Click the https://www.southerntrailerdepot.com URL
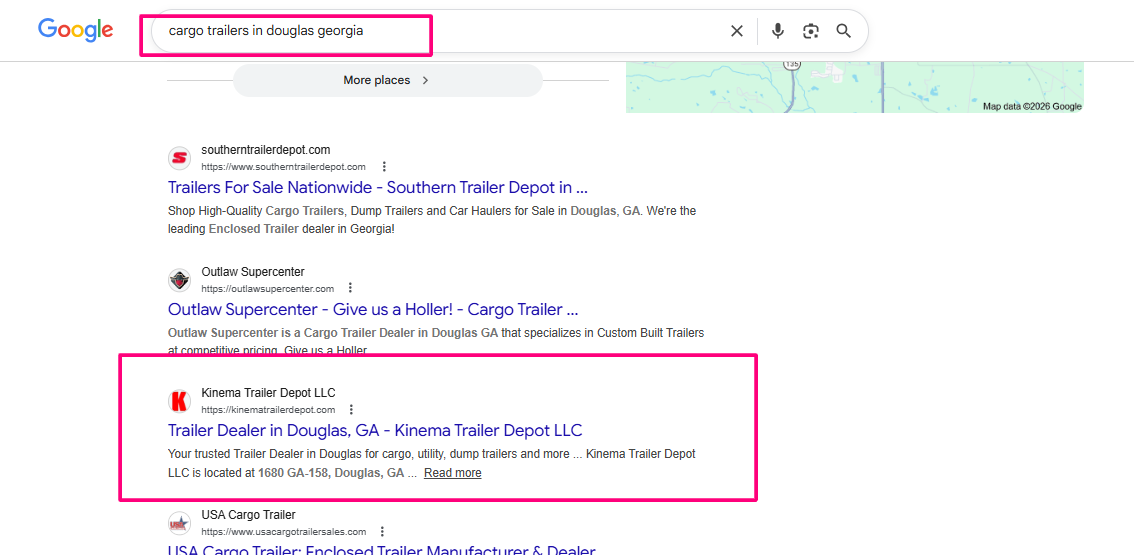The width and height of the screenshot is (1134, 555). pos(284,166)
